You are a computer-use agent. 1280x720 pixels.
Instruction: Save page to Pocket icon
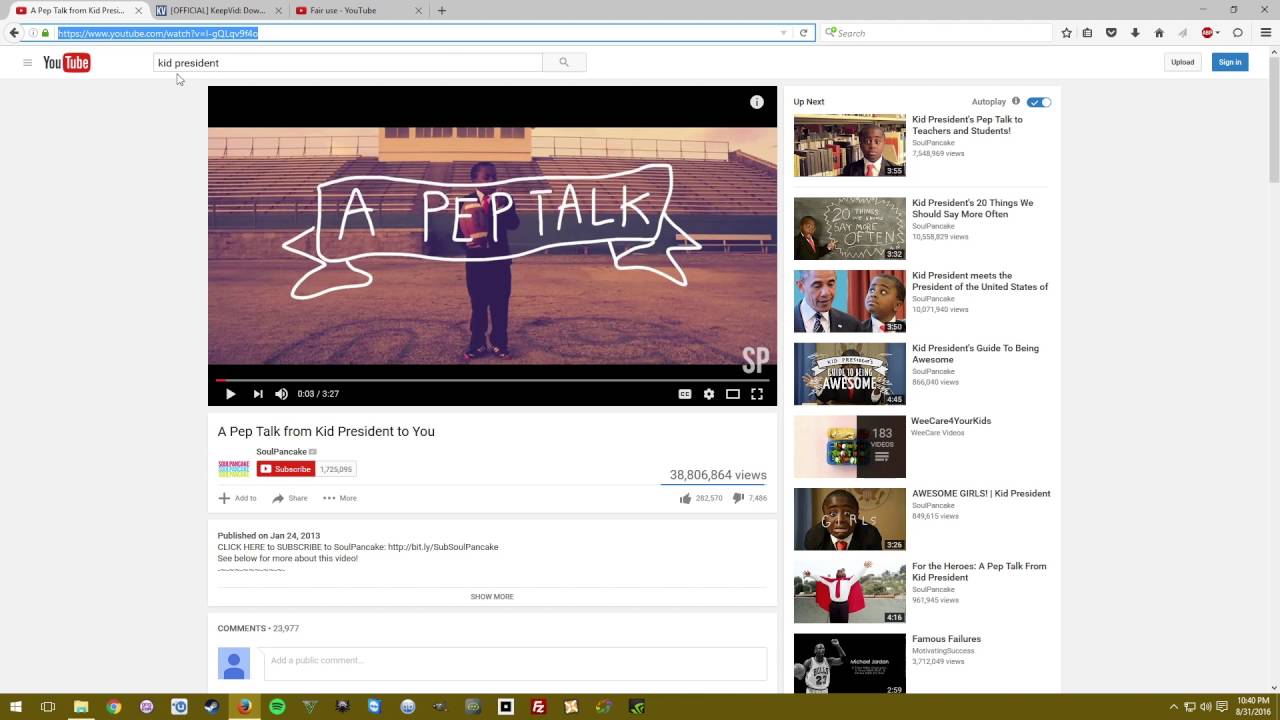(1111, 33)
